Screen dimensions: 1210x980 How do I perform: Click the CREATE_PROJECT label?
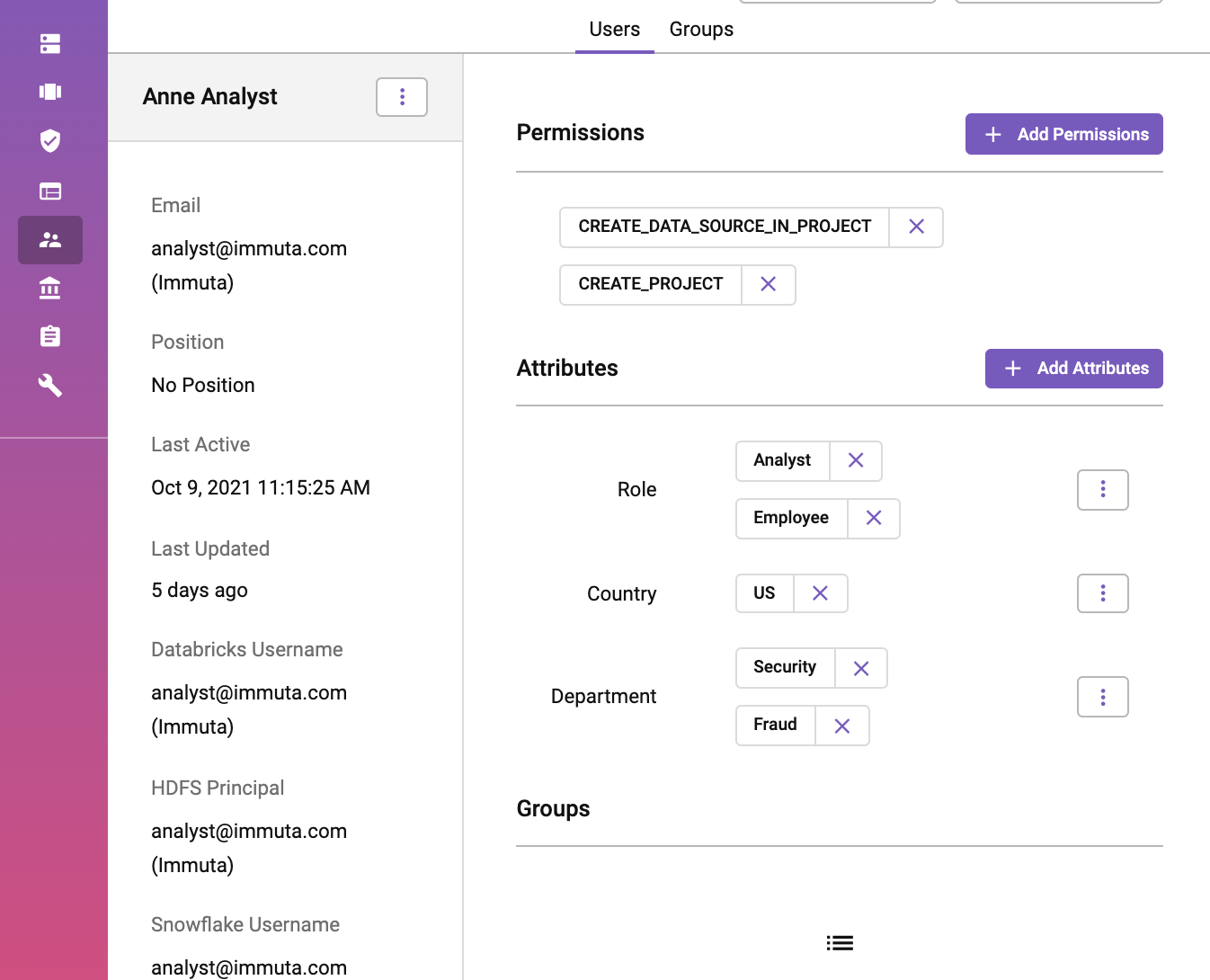coord(651,284)
